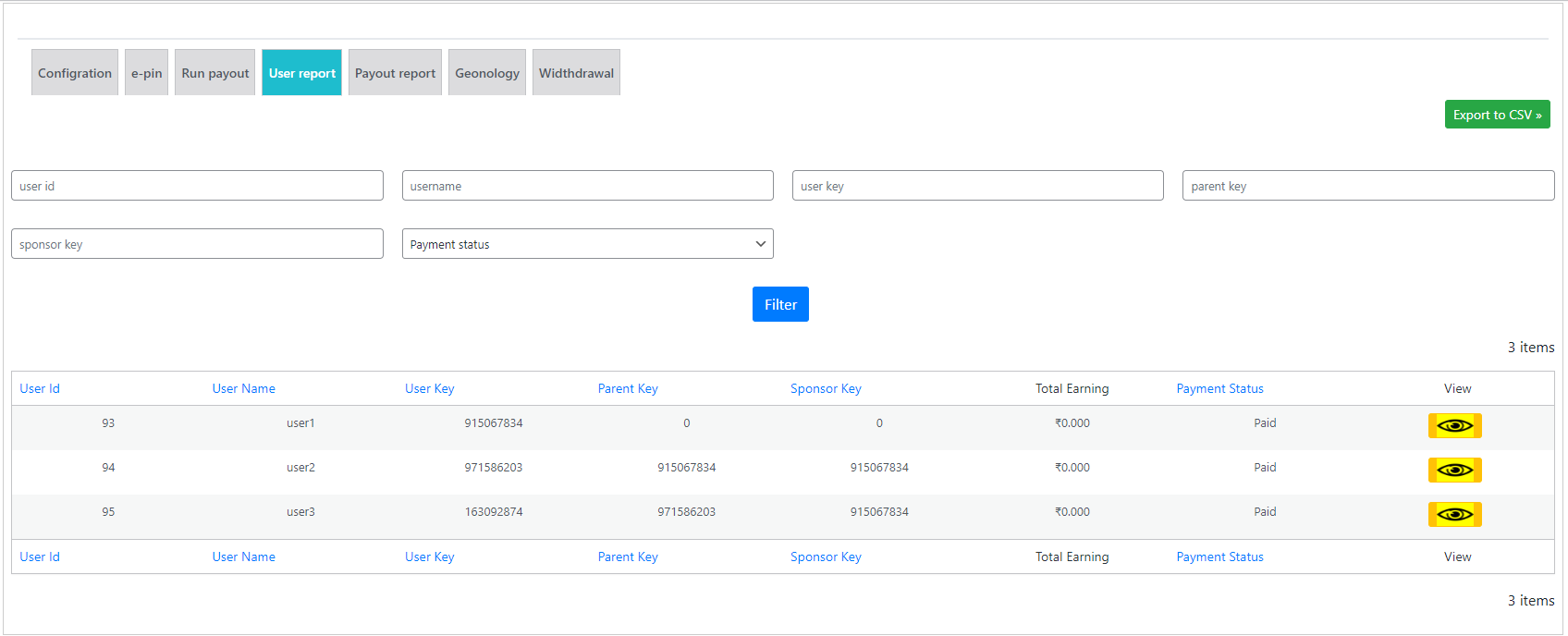Switch to the Configration tab
This screenshot has height=636, width=1568.
pyautogui.click(x=75, y=73)
